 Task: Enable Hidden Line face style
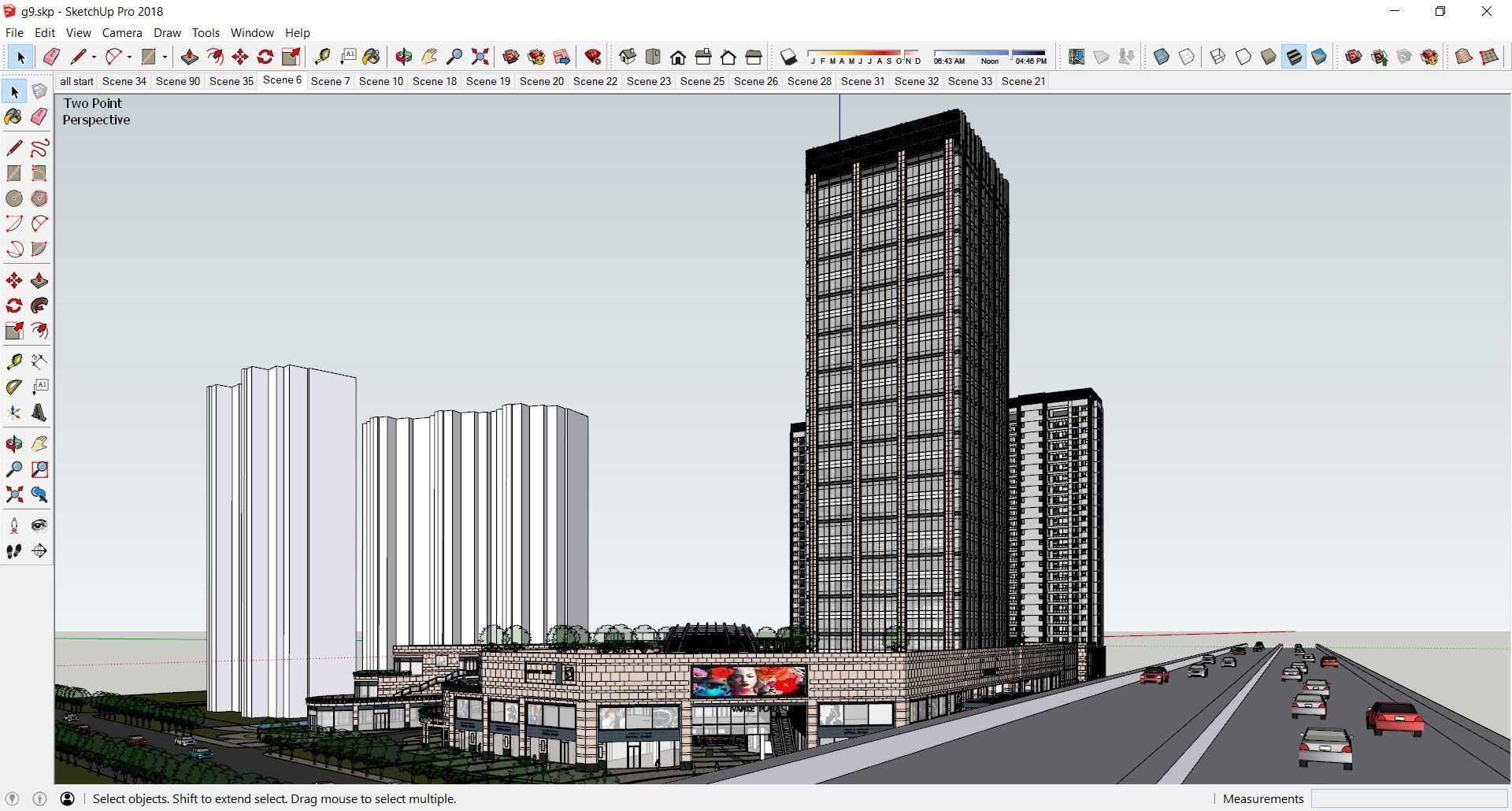point(1243,57)
